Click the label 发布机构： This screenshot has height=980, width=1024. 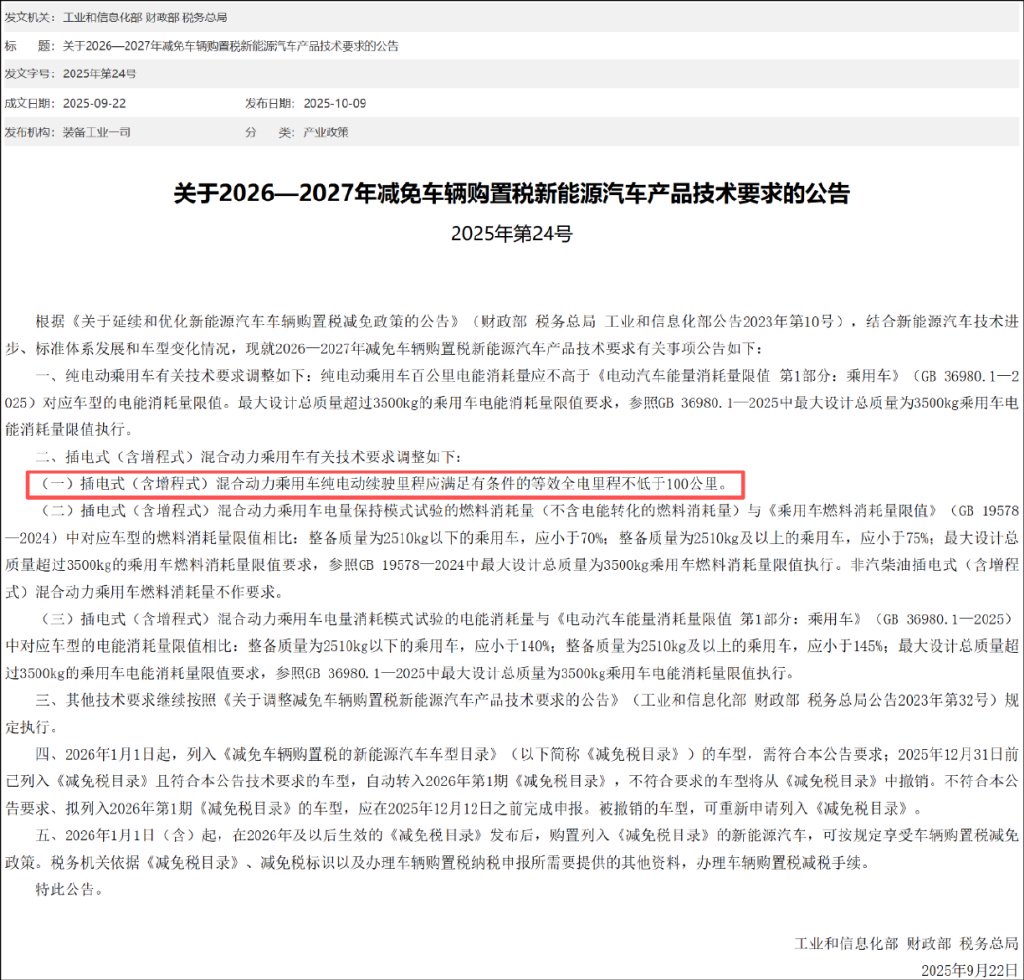(x=31, y=132)
